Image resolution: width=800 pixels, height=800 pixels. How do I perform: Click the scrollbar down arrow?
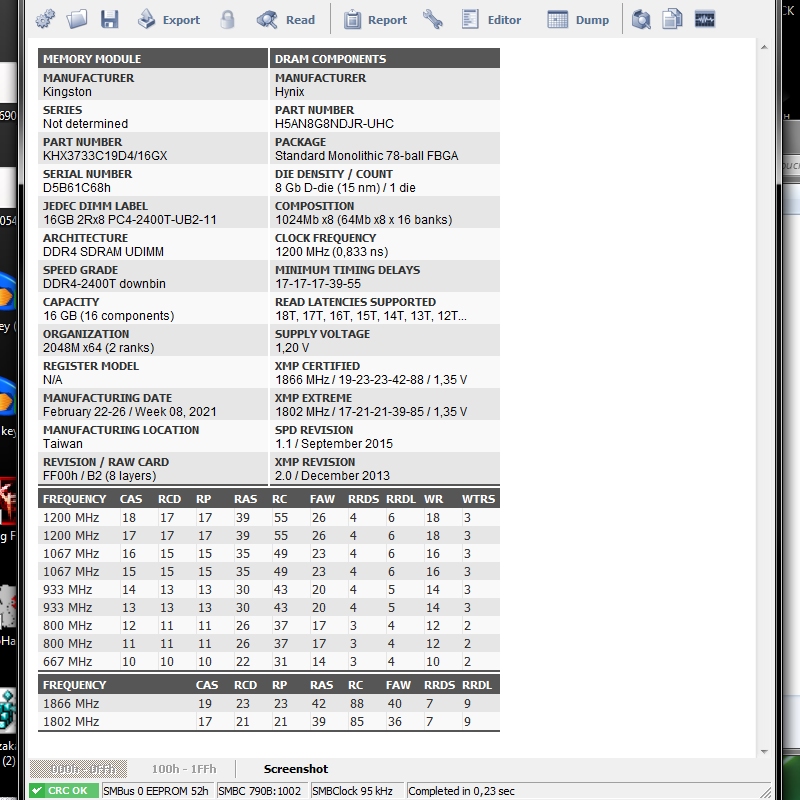click(x=764, y=751)
